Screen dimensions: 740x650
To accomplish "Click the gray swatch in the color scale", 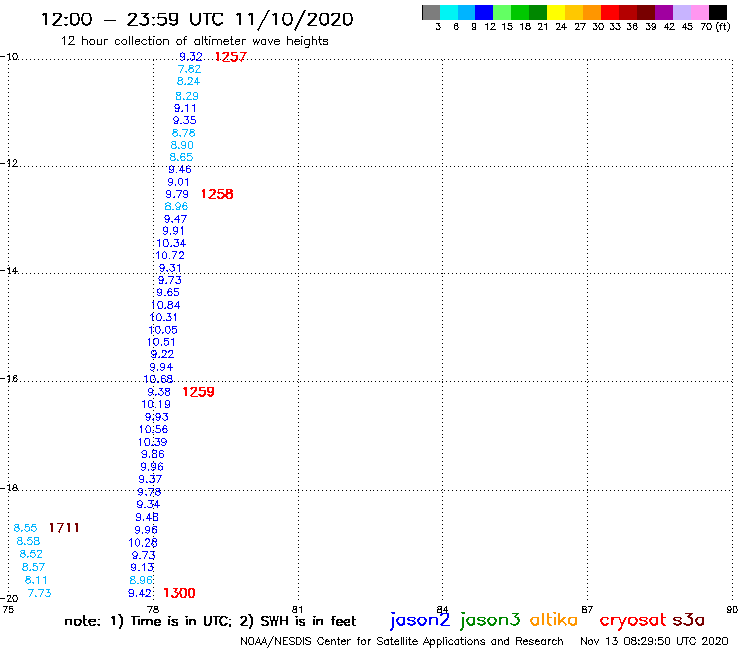I will 431,12.
